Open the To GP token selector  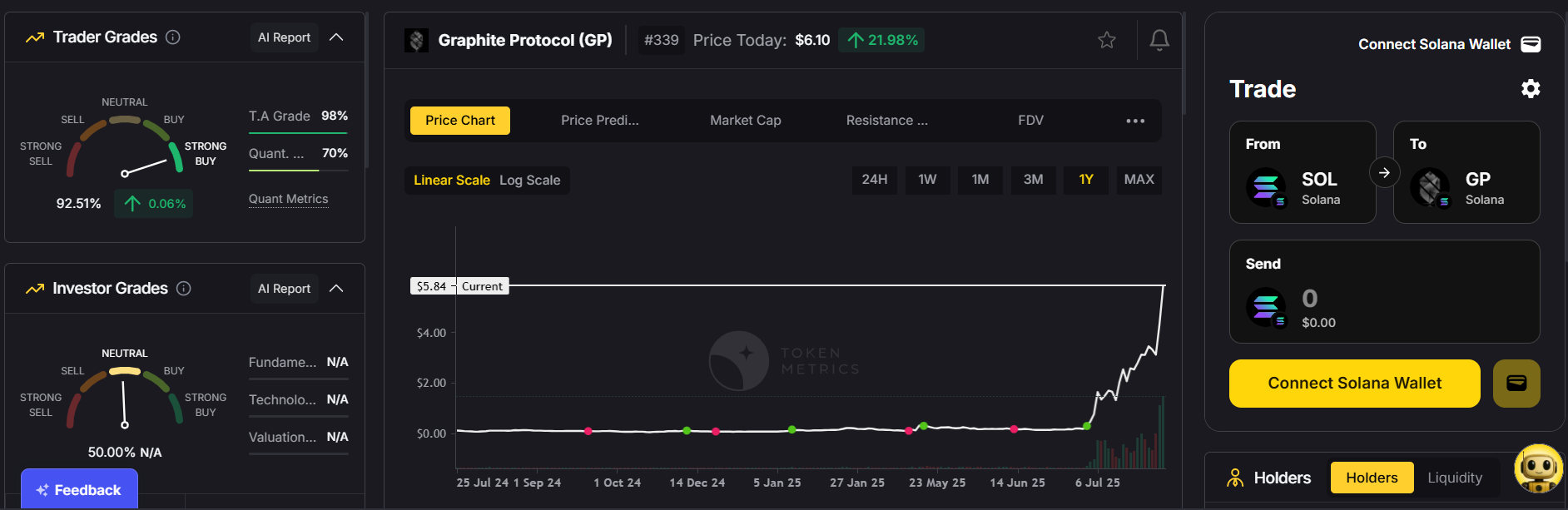(1466, 172)
